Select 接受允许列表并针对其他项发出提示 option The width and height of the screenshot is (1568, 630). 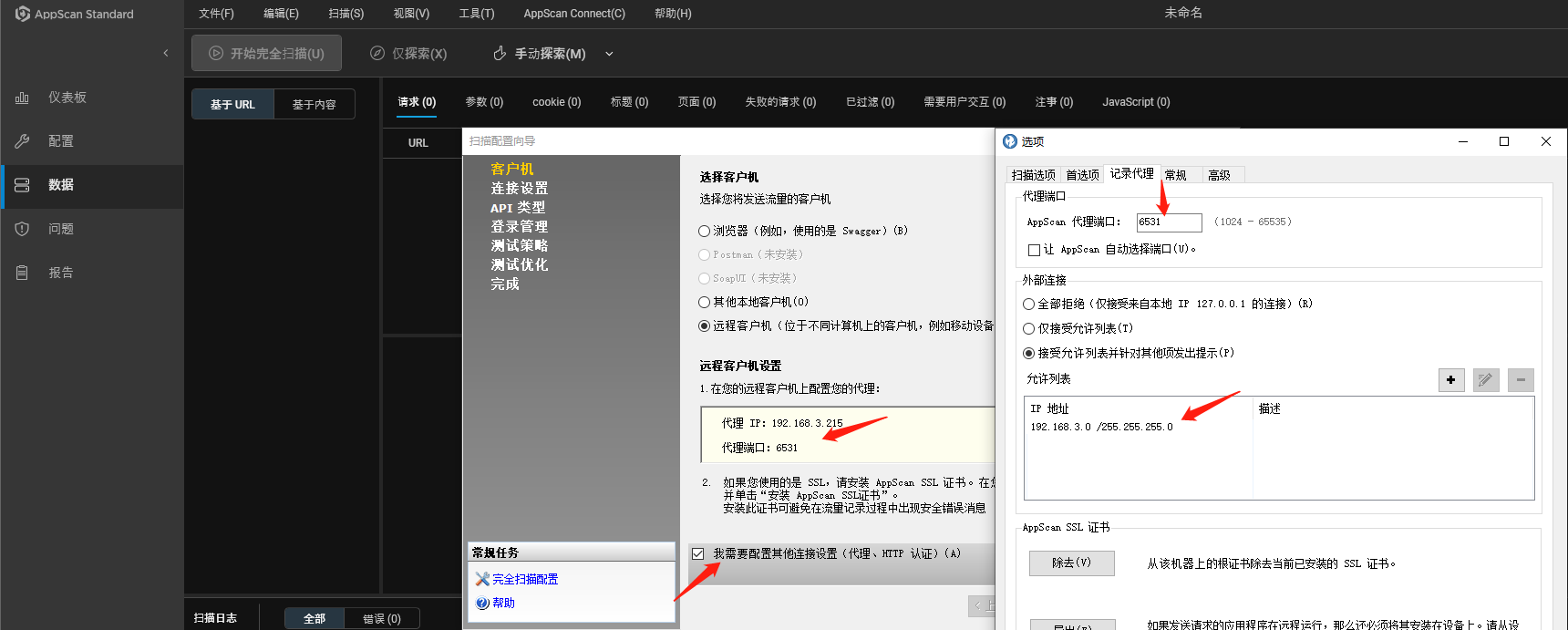pos(1028,354)
